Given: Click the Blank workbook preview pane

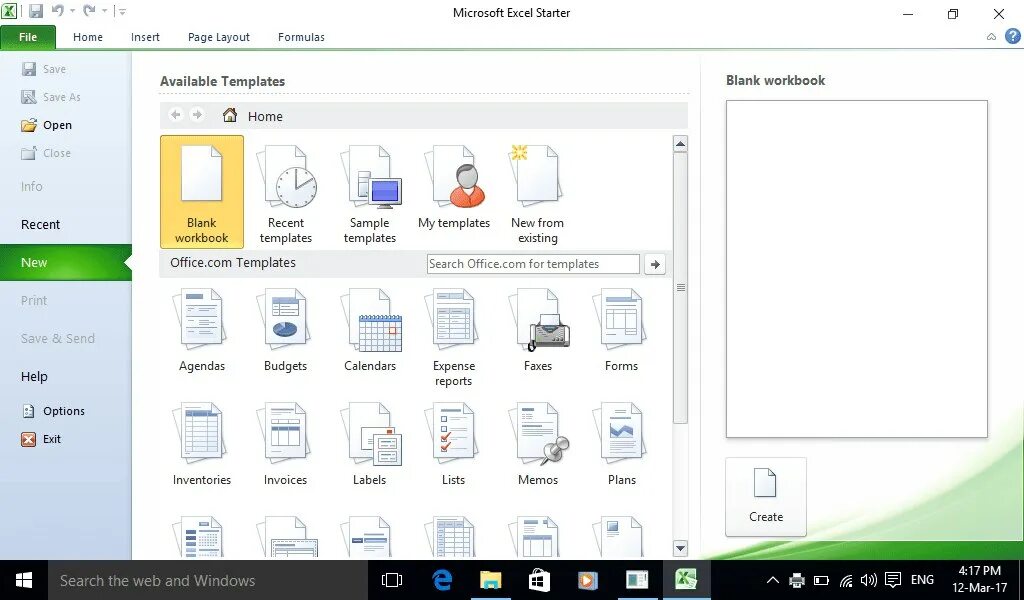Looking at the screenshot, I should coord(856,269).
